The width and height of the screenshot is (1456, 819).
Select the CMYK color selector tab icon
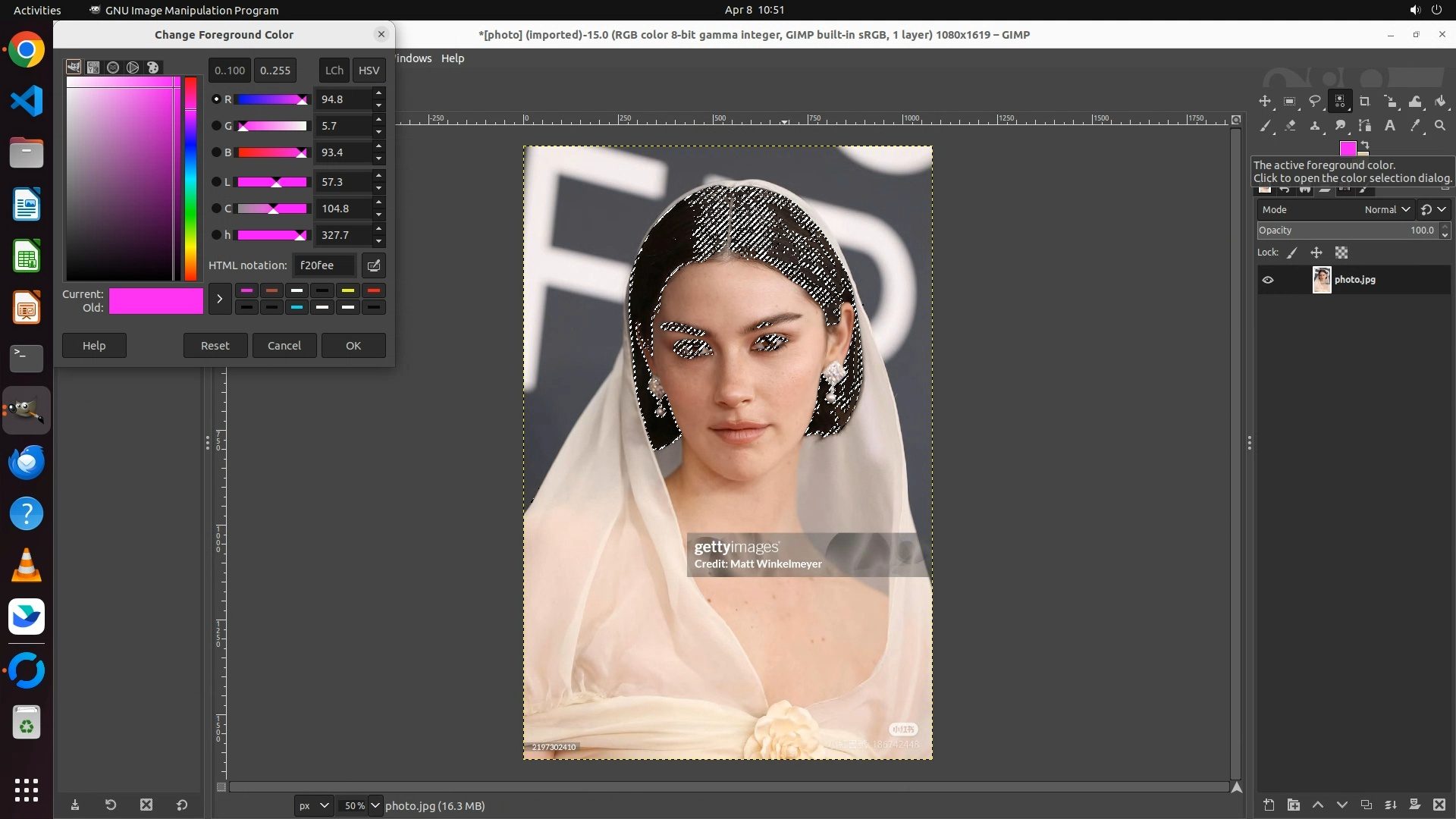(x=93, y=67)
